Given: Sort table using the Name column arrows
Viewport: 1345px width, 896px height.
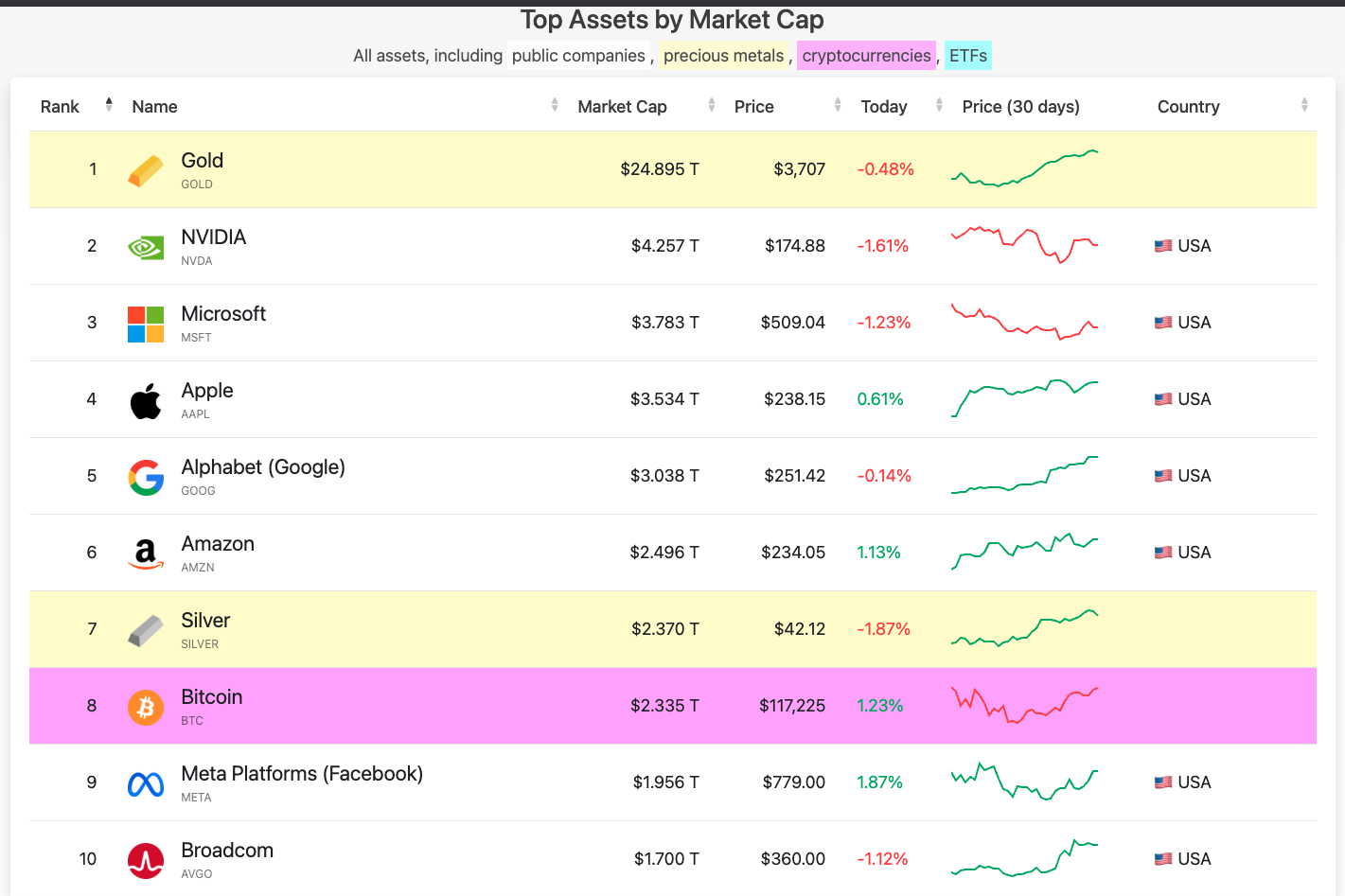Looking at the screenshot, I should [555, 105].
